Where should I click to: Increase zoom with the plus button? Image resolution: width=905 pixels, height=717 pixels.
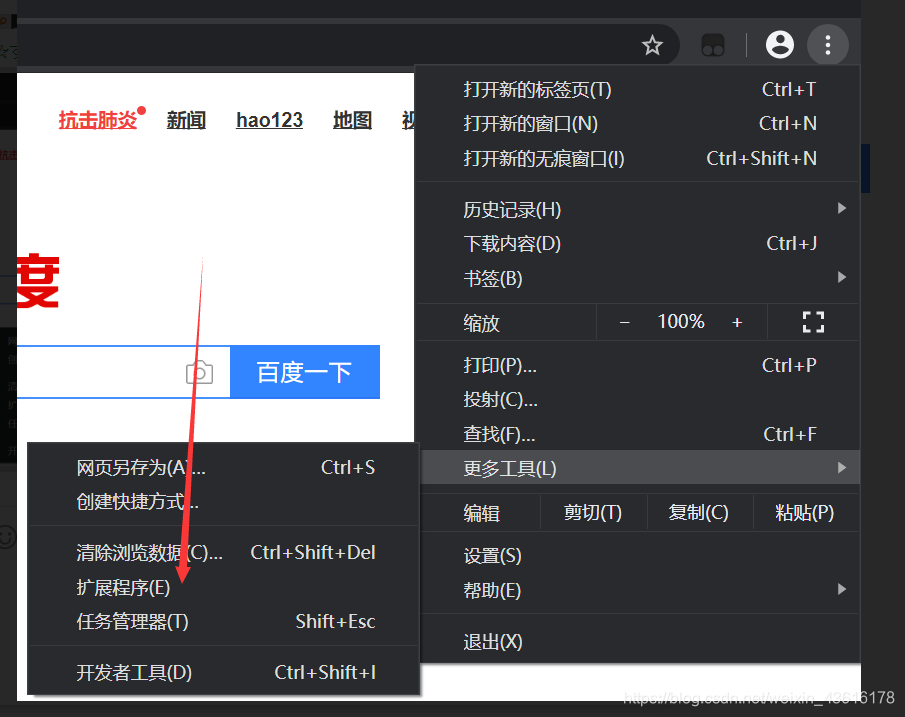(x=737, y=322)
